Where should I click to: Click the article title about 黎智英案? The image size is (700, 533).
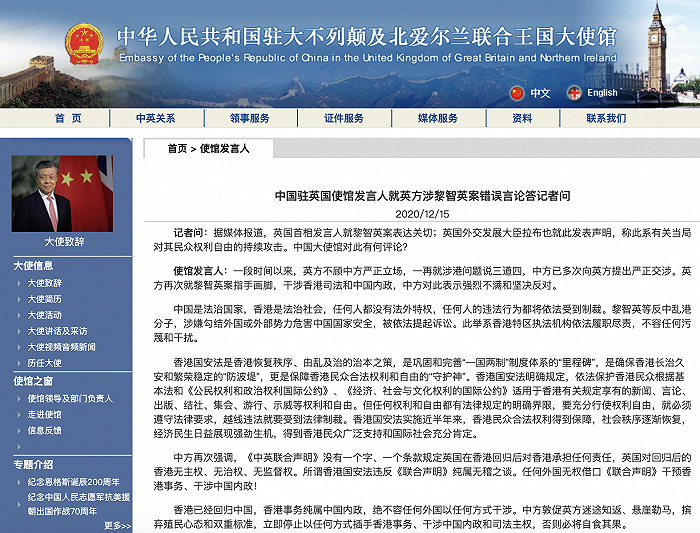pyautogui.click(x=422, y=196)
